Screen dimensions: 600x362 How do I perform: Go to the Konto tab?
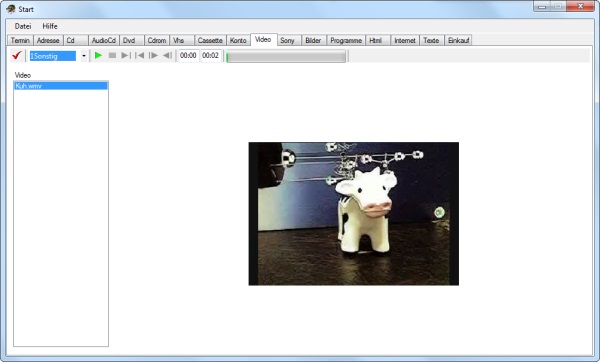click(x=238, y=40)
